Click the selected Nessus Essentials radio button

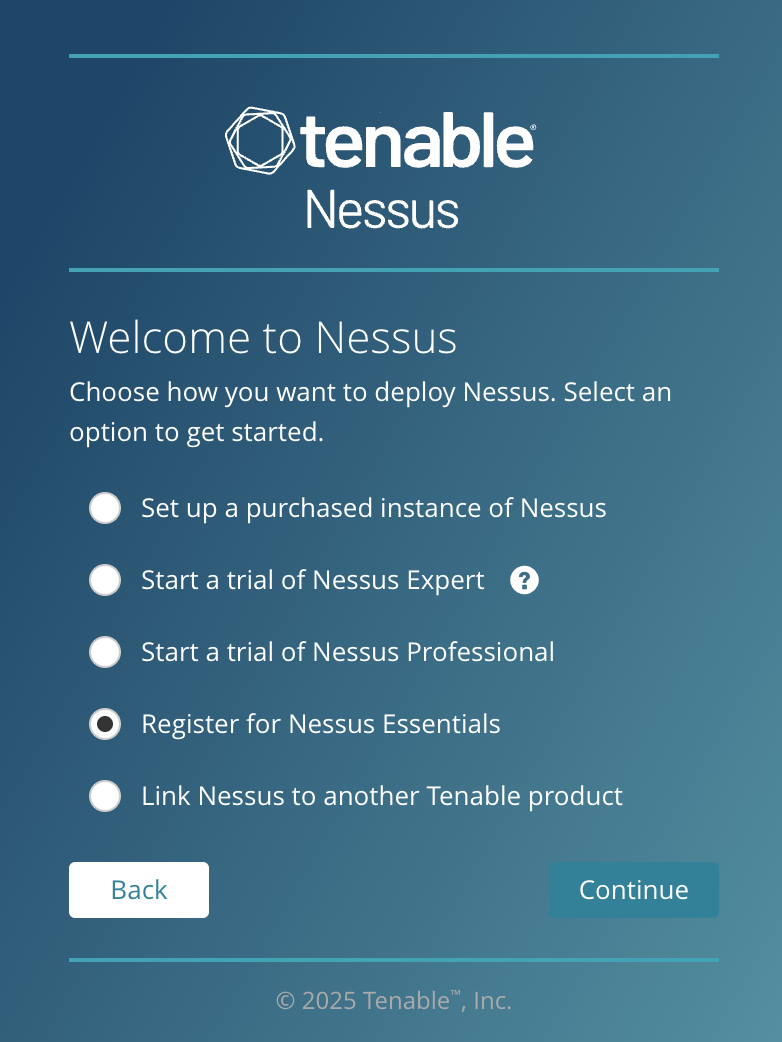(x=105, y=724)
